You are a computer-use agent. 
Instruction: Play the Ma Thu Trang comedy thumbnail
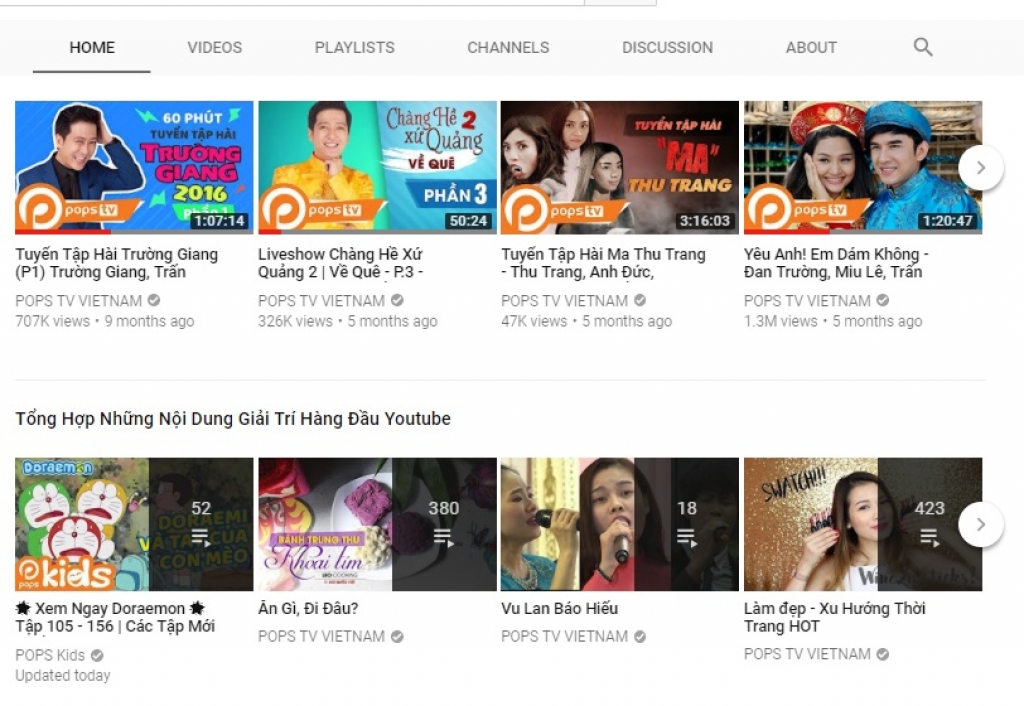point(620,167)
